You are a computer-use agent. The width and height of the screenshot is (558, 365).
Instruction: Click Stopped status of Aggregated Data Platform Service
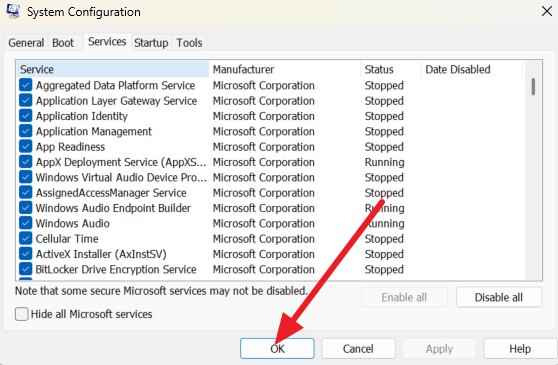point(384,85)
